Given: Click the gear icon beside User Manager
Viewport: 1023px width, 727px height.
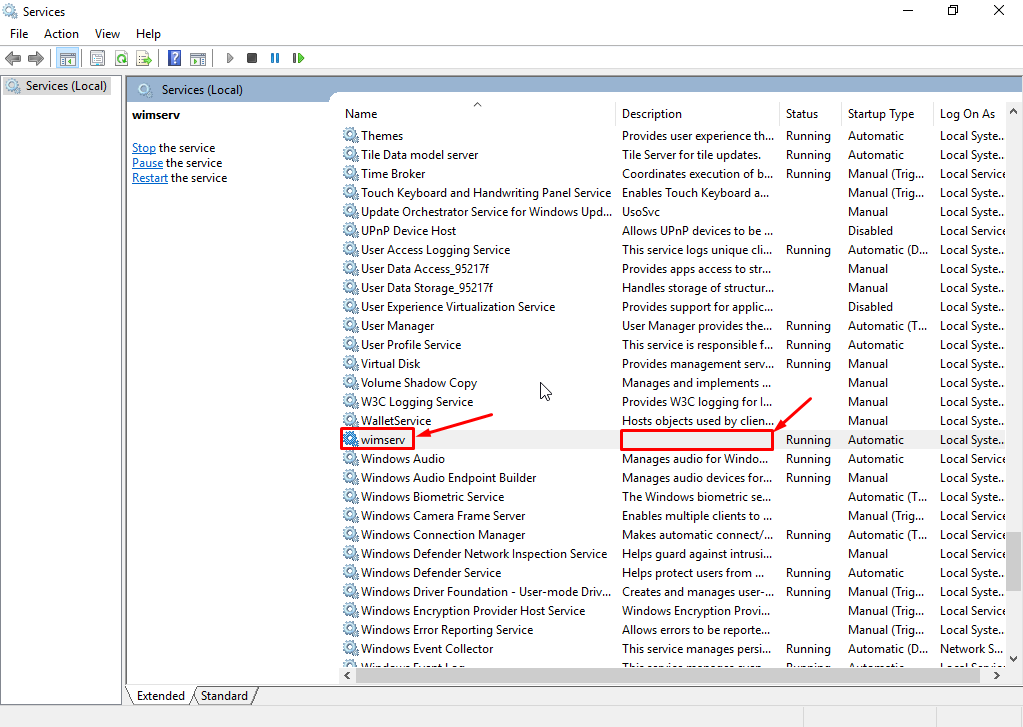Looking at the screenshot, I should [x=351, y=325].
